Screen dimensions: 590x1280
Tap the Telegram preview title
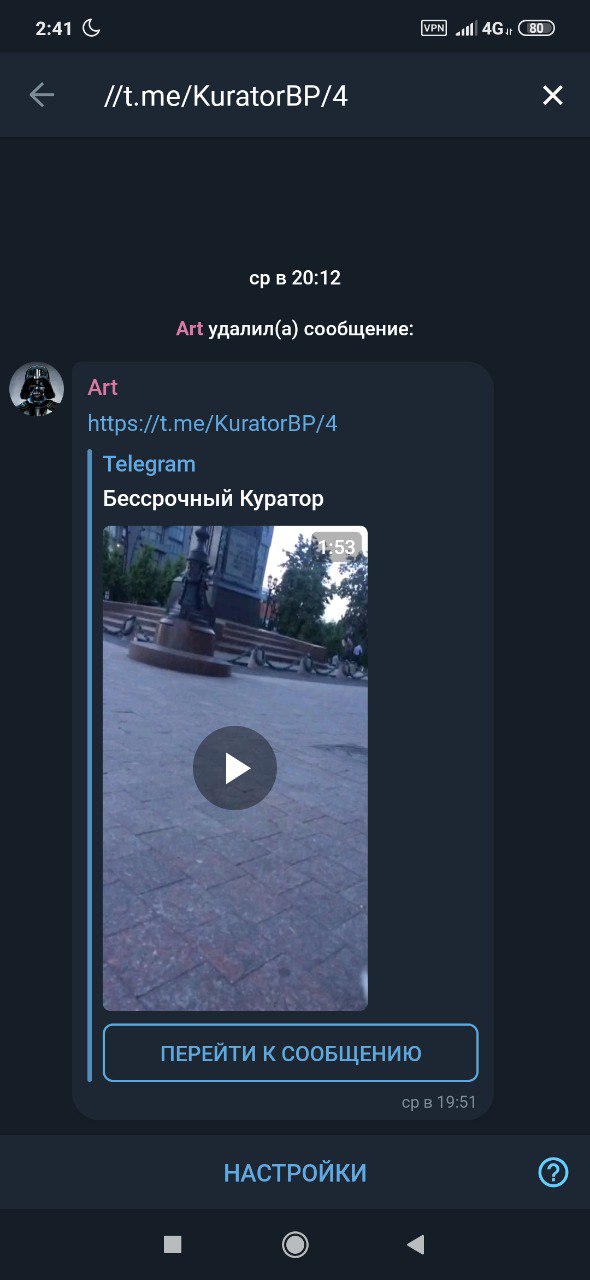coord(149,464)
